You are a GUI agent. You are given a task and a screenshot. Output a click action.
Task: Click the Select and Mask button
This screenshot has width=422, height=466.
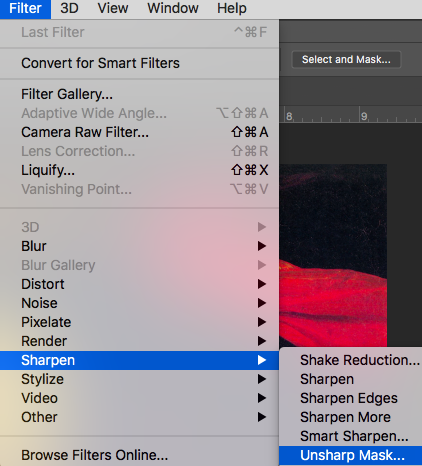click(x=346, y=60)
